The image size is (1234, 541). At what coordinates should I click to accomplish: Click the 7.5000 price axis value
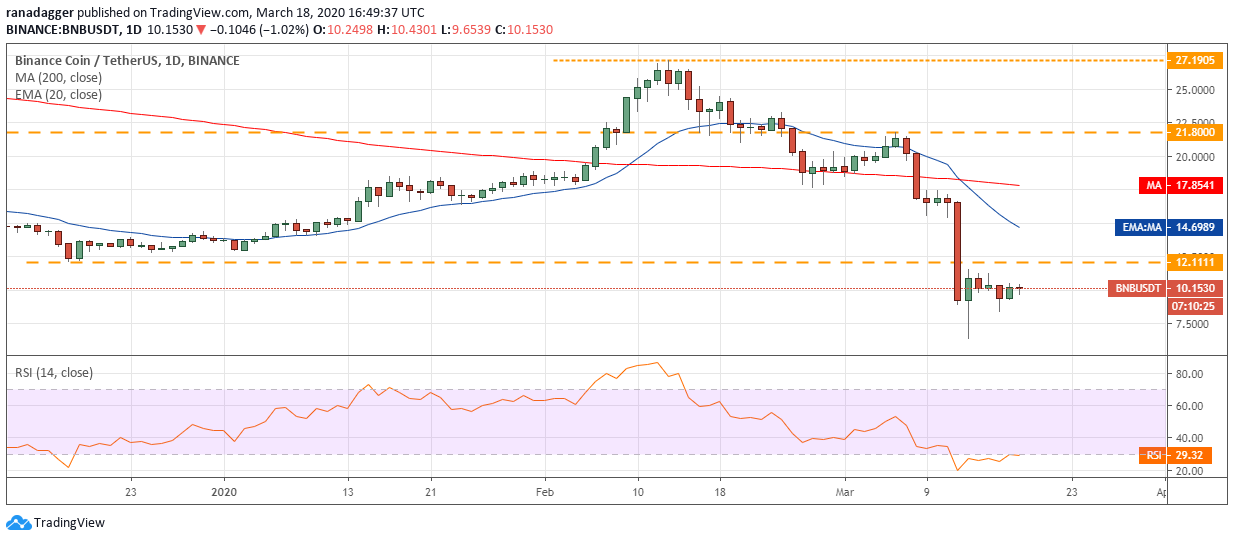tap(1192, 324)
